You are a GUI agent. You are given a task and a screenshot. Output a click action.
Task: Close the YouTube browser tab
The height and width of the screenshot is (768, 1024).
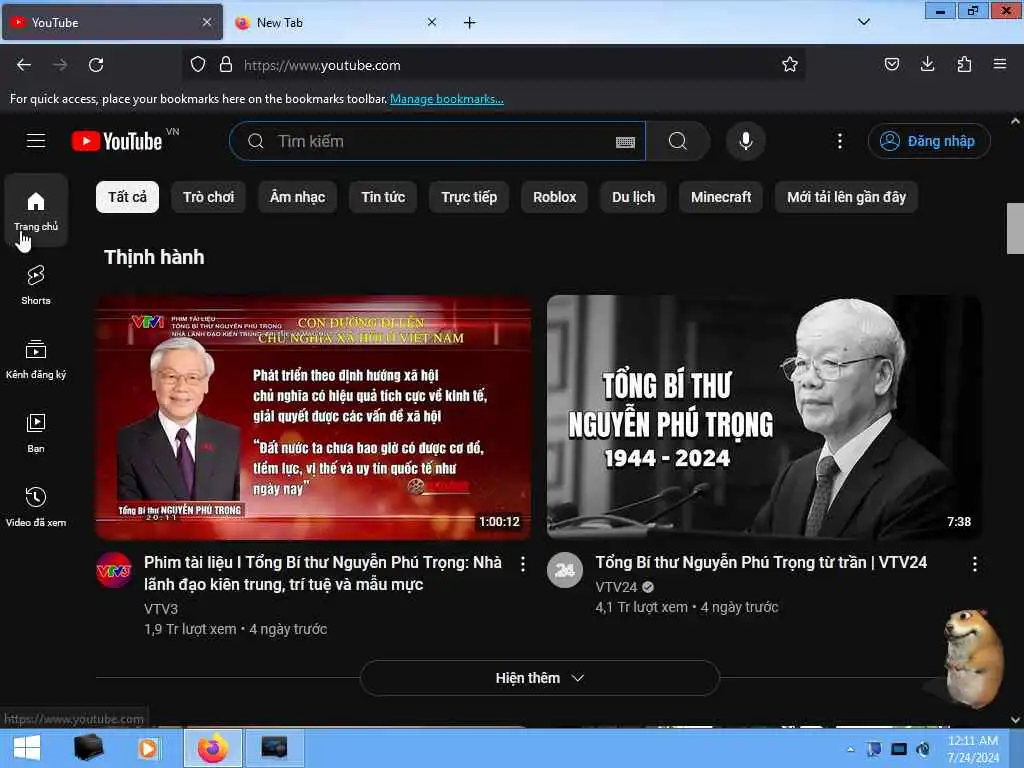(206, 22)
